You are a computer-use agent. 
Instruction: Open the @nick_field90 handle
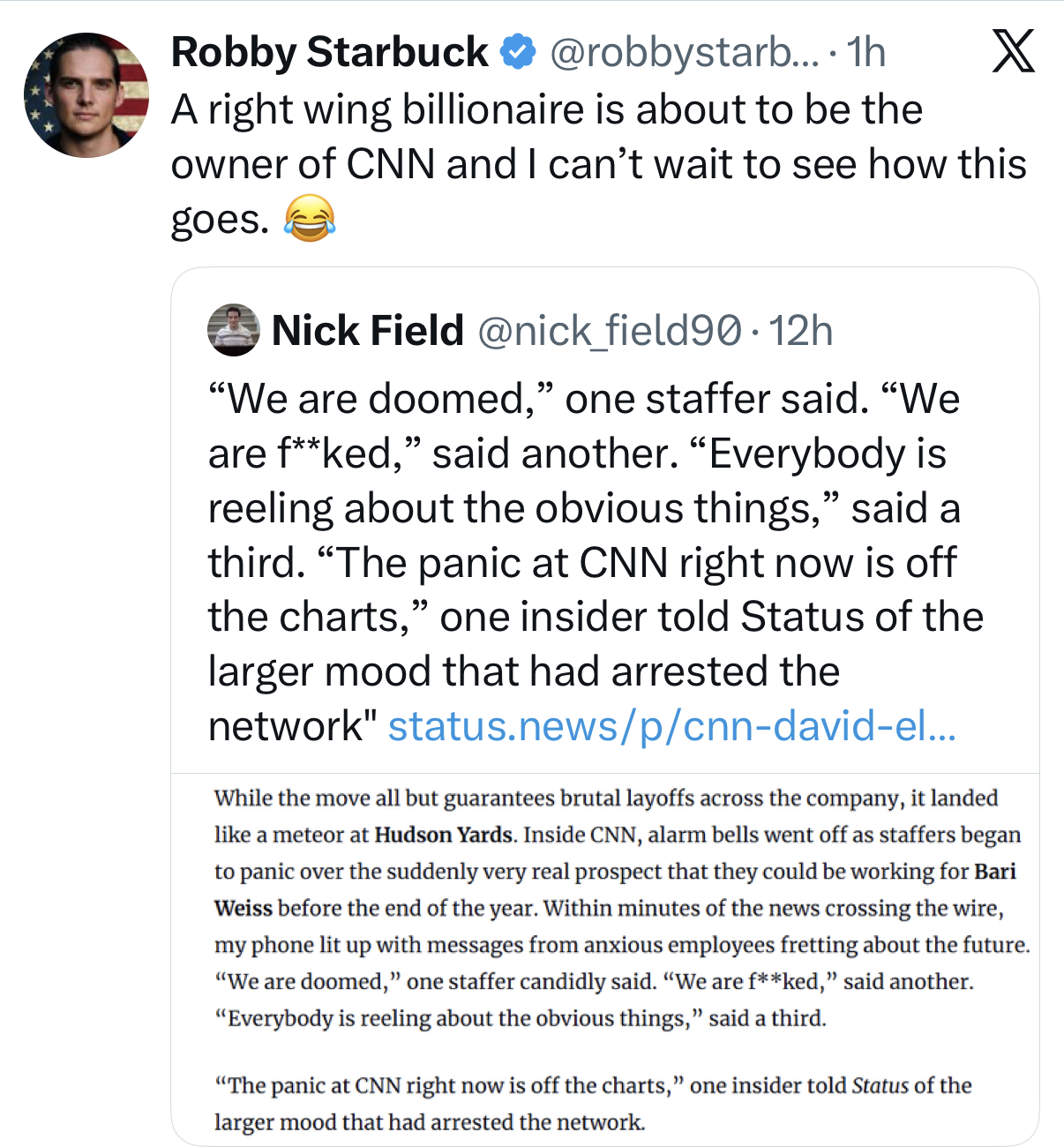click(609, 331)
